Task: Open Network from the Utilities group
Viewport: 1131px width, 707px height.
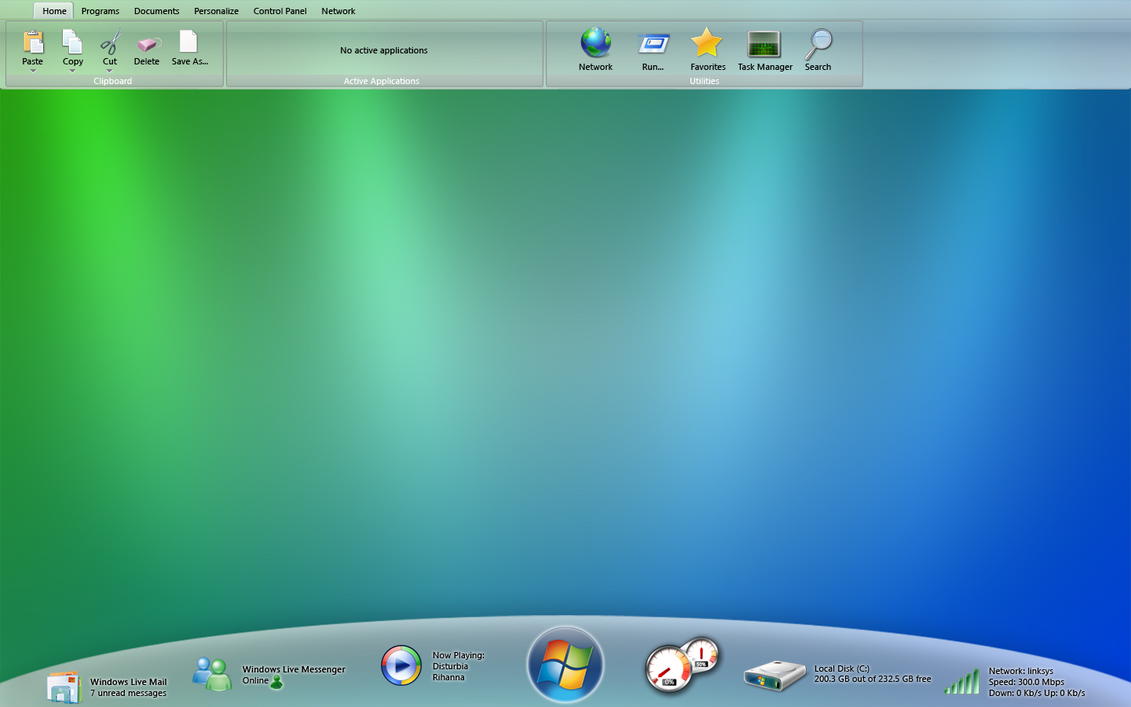Action: pyautogui.click(x=595, y=45)
